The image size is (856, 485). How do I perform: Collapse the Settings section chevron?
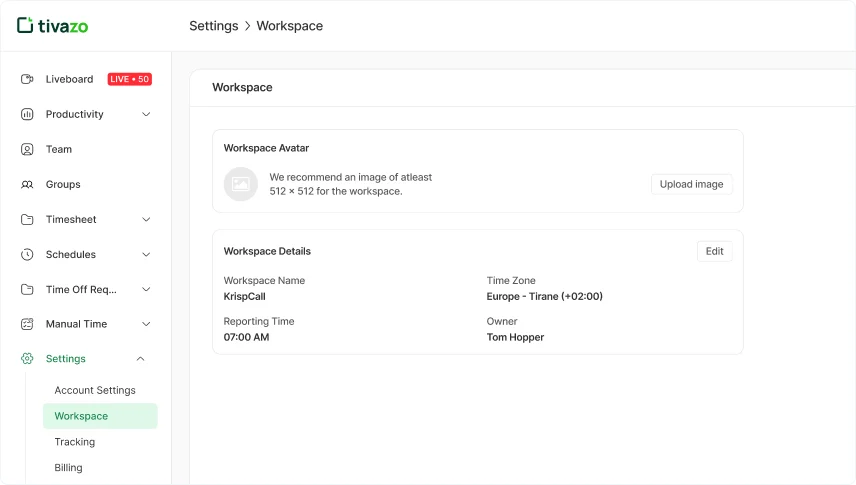[x=141, y=359]
